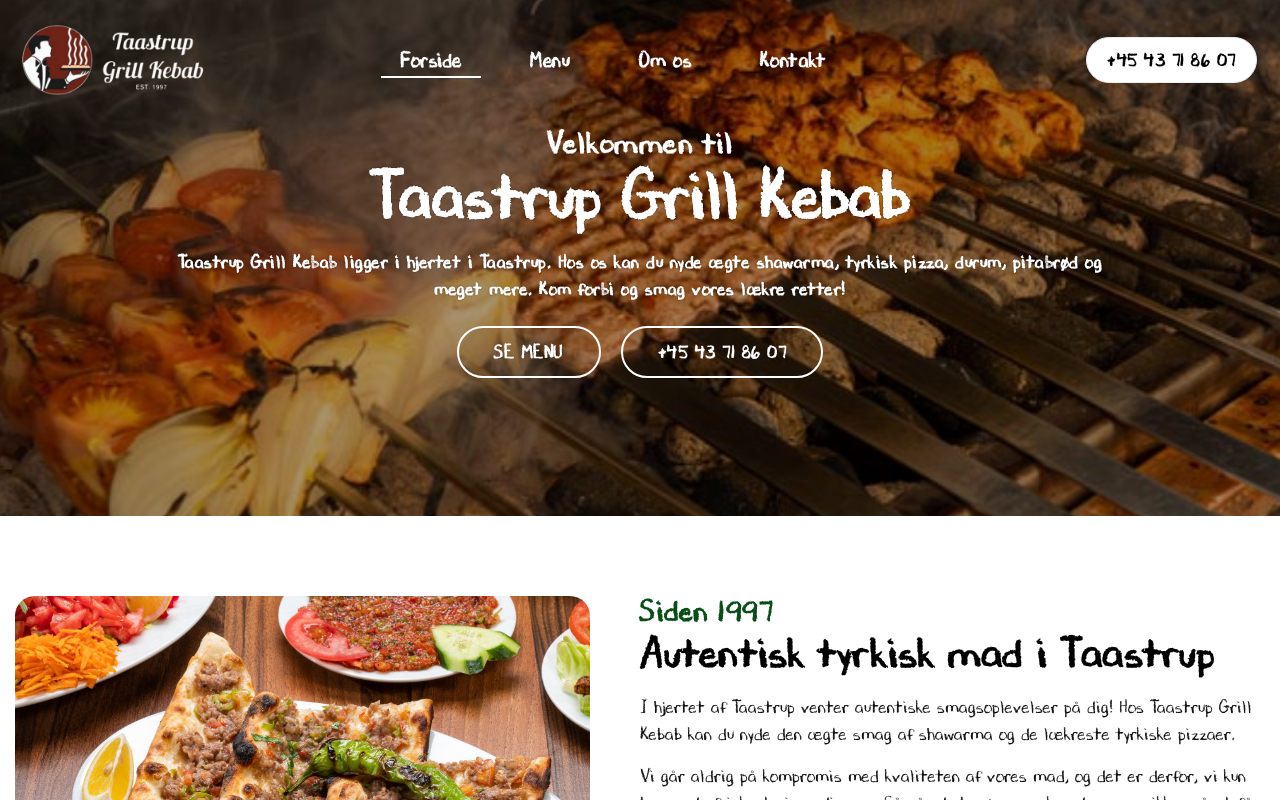Open the Om os page

tap(665, 60)
